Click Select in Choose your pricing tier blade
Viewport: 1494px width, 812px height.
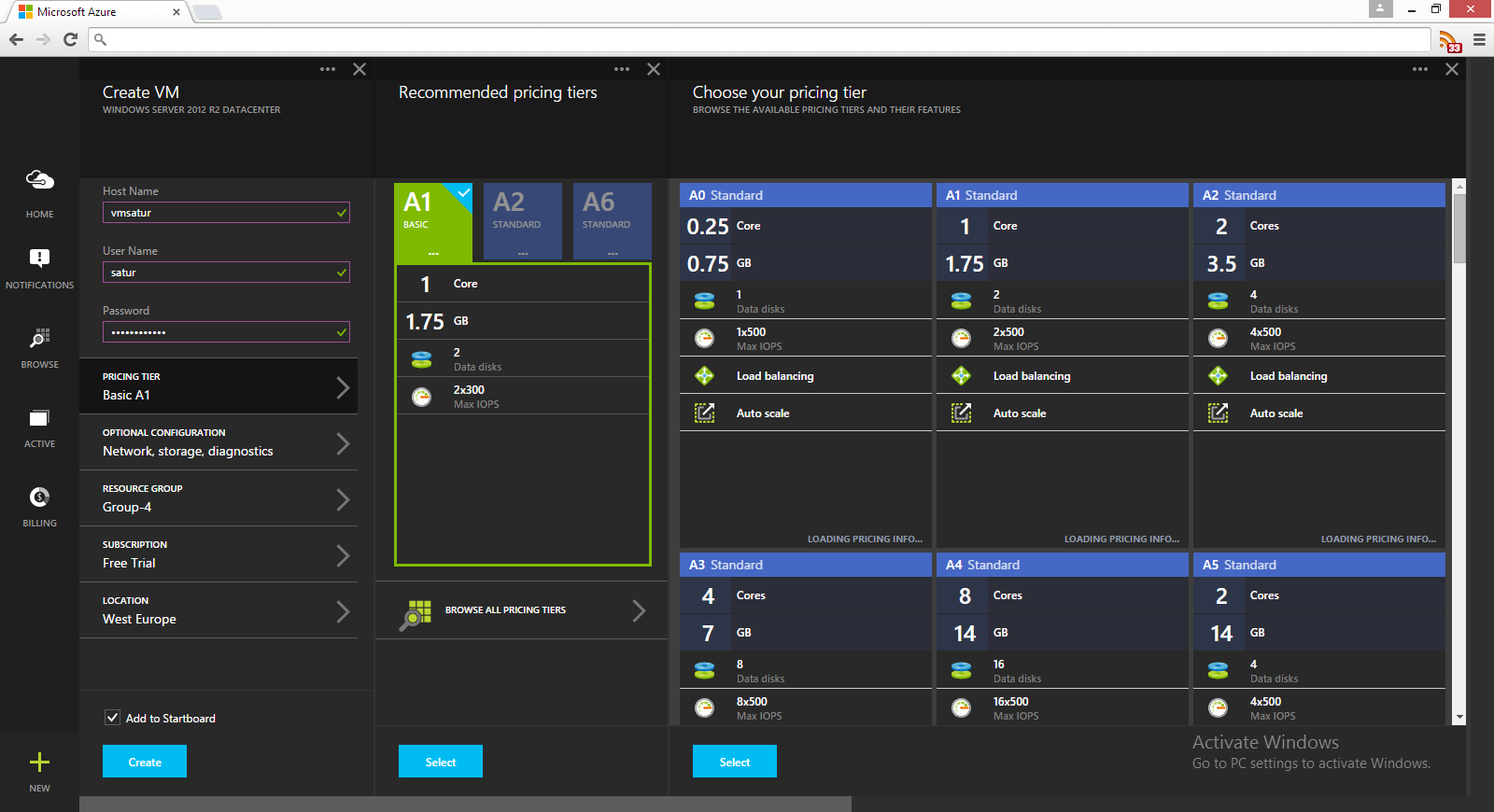coord(735,762)
